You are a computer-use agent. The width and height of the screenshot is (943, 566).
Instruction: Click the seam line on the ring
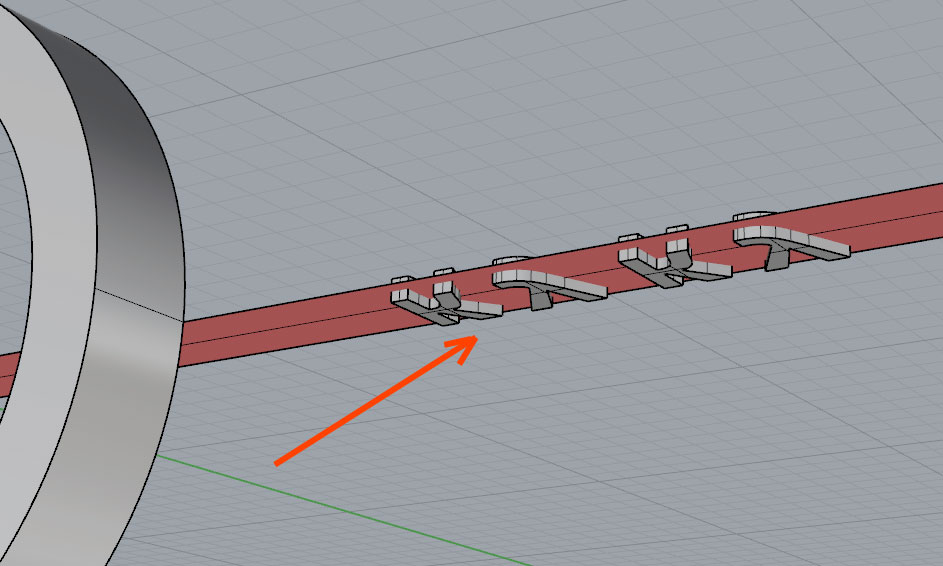coord(140,305)
